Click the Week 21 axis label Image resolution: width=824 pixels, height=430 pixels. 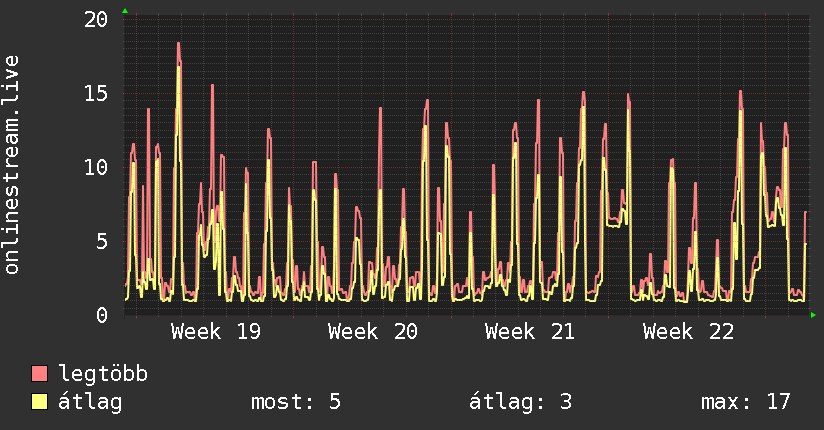tap(530, 332)
